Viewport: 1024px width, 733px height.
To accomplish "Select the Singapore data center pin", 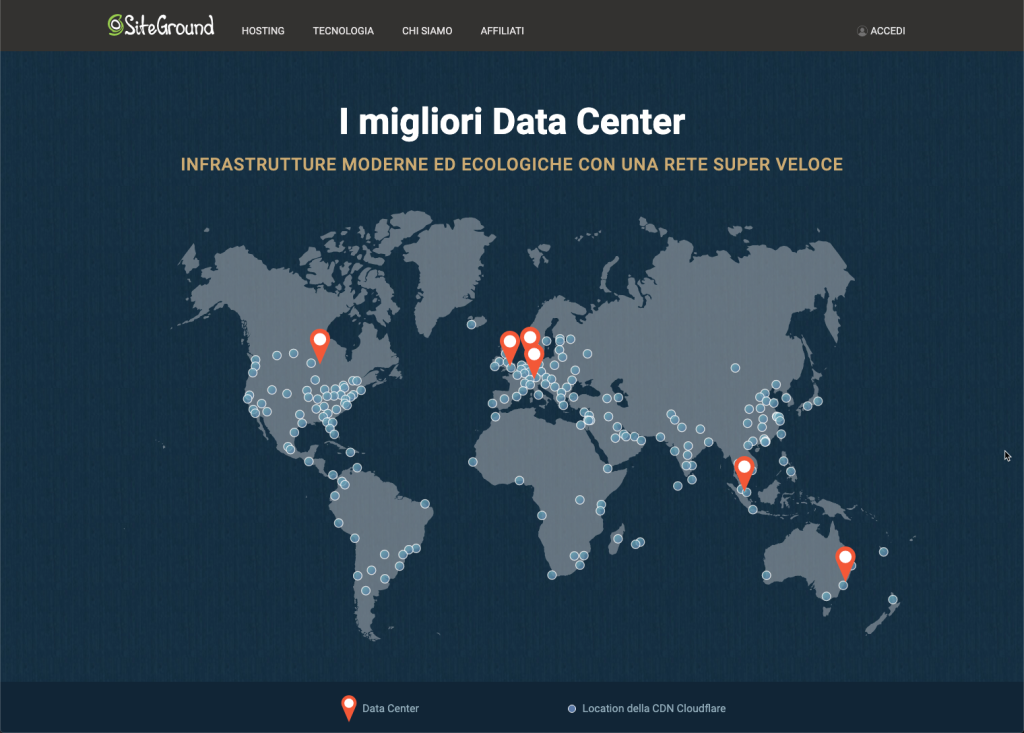I will coord(744,472).
